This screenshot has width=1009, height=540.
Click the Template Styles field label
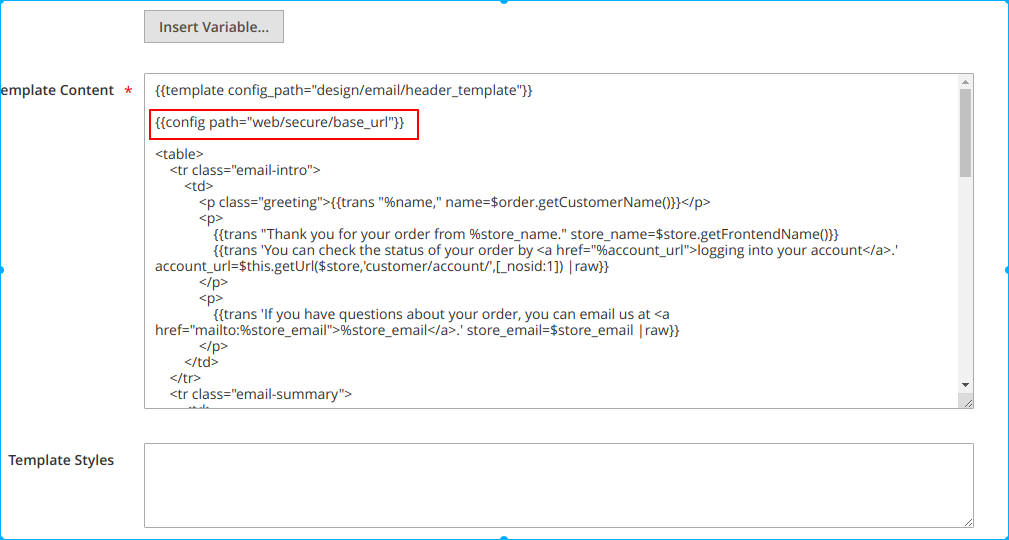pos(61,461)
